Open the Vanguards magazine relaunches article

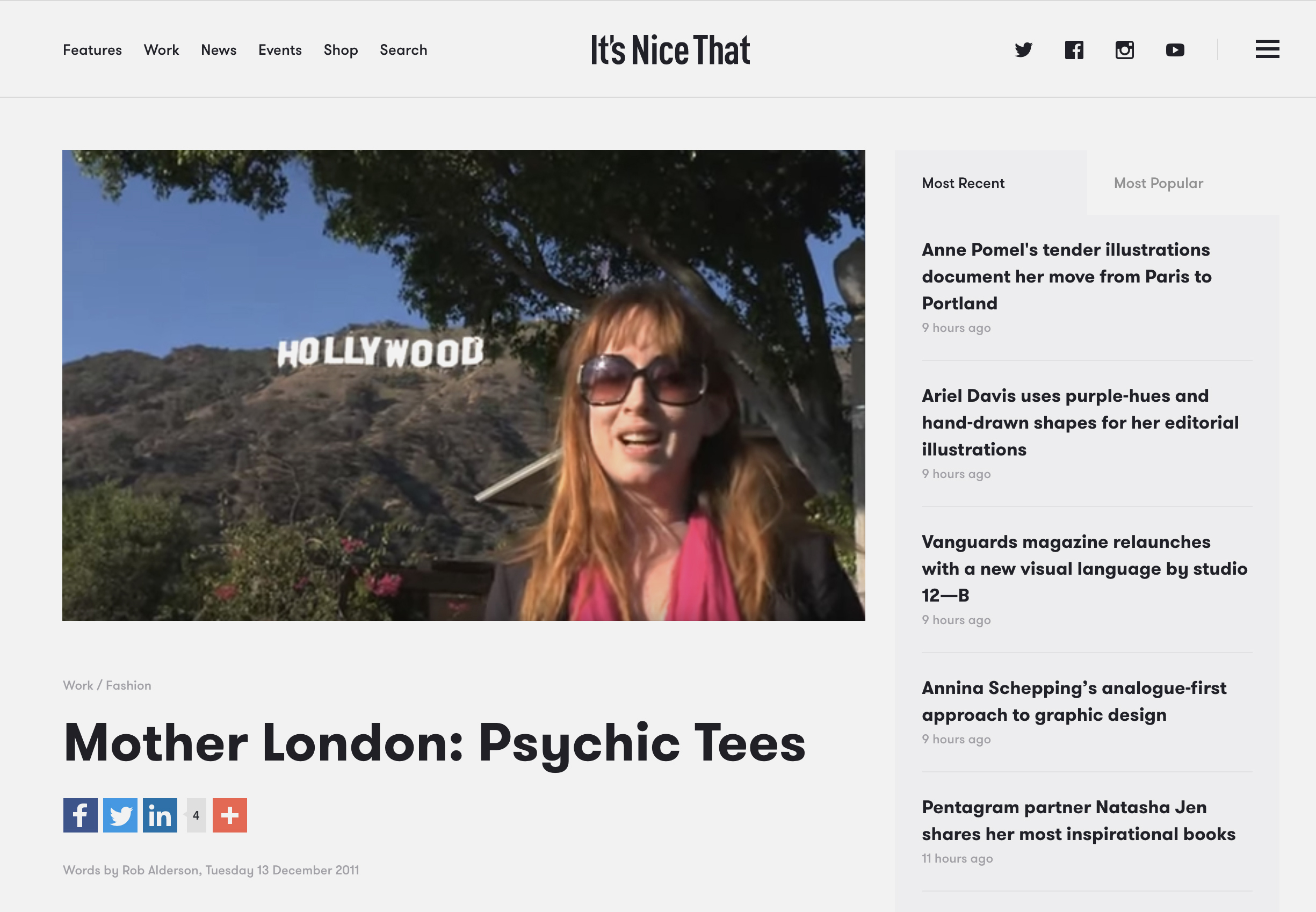(x=1084, y=568)
